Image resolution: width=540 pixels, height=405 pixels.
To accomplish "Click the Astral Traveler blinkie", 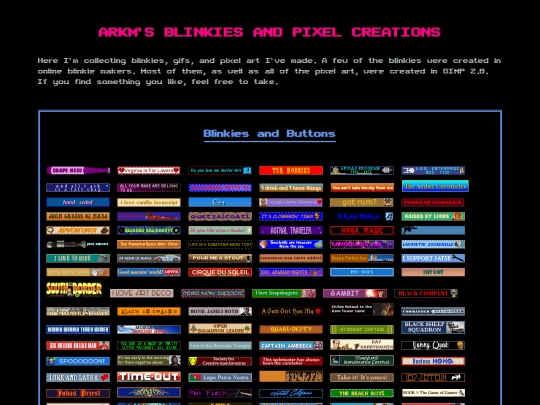I will click(x=291, y=230).
